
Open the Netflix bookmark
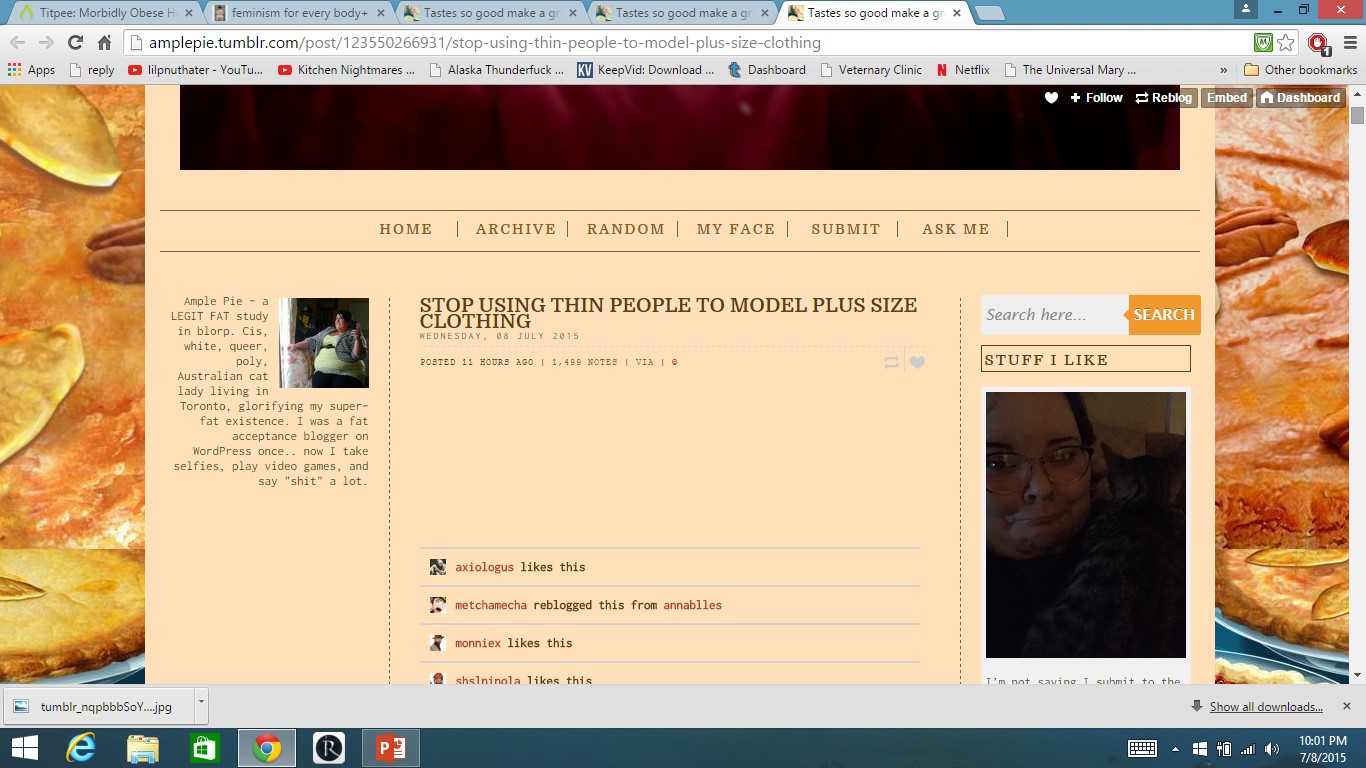point(963,70)
